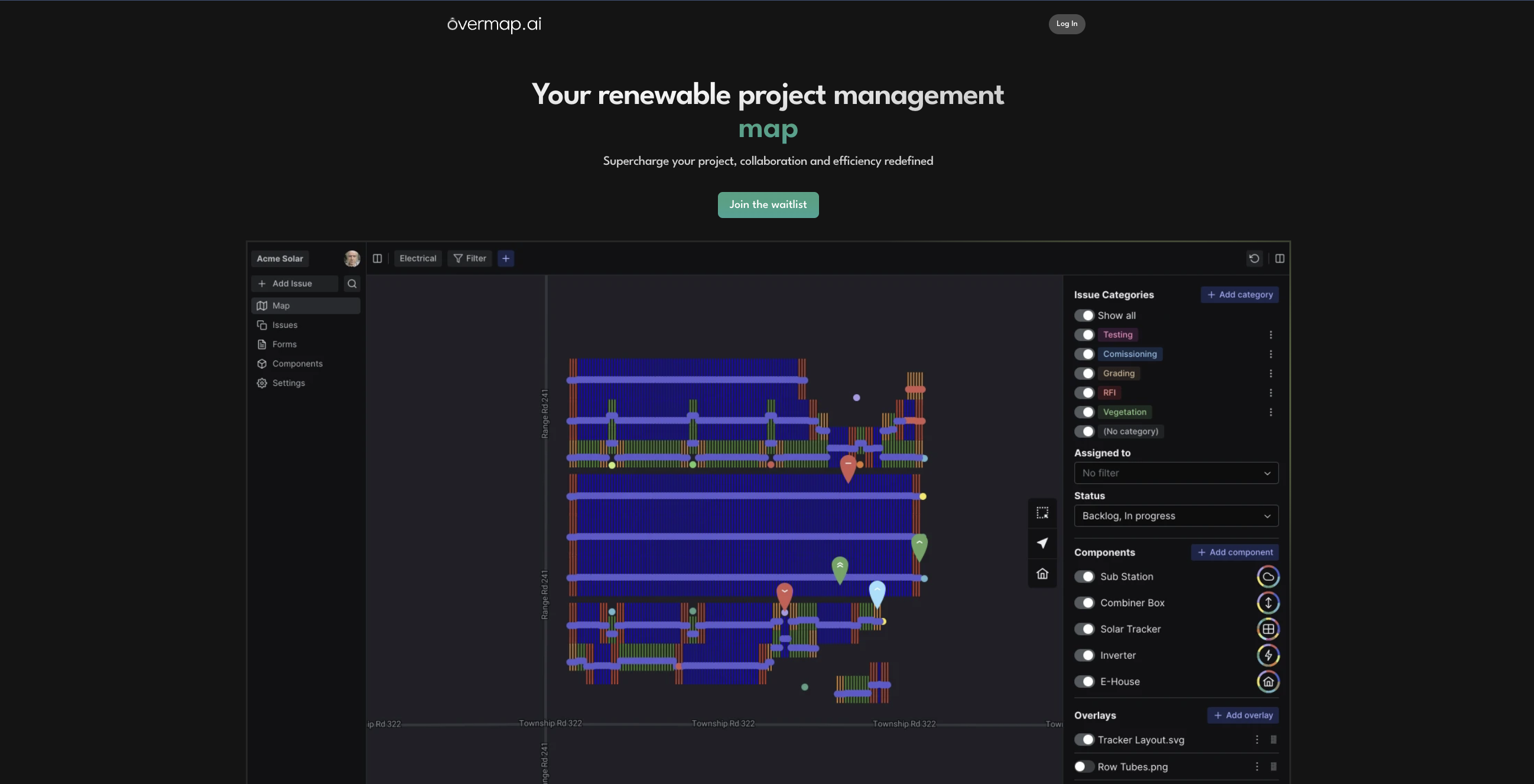Click the Add overlay button

(1242, 715)
